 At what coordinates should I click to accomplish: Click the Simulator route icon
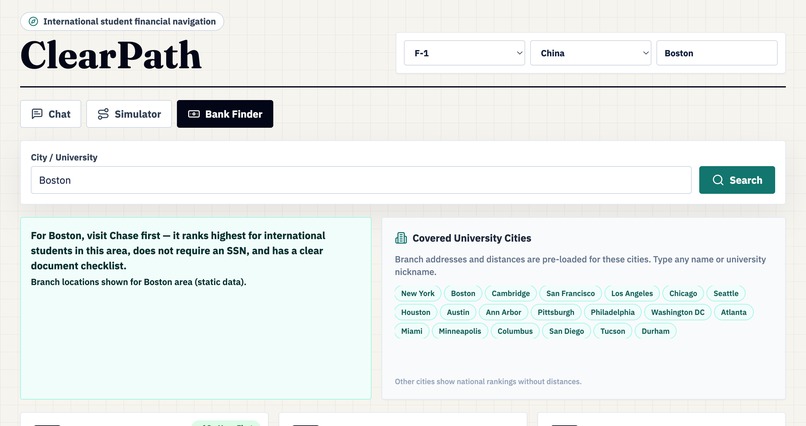pos(103,114)
